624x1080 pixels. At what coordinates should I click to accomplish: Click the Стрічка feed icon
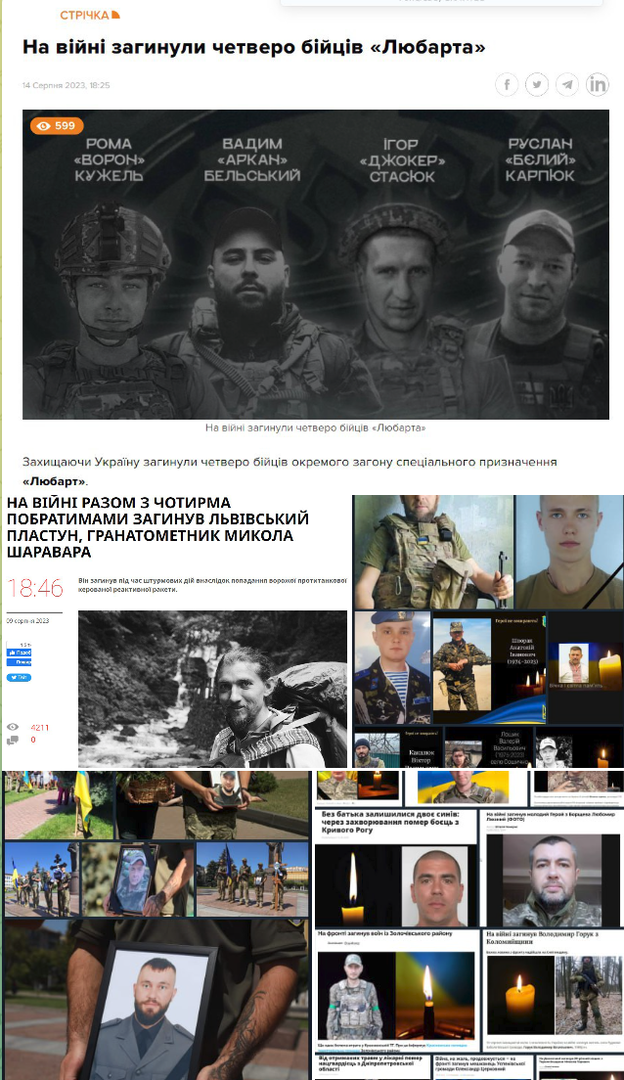(115, 15)
